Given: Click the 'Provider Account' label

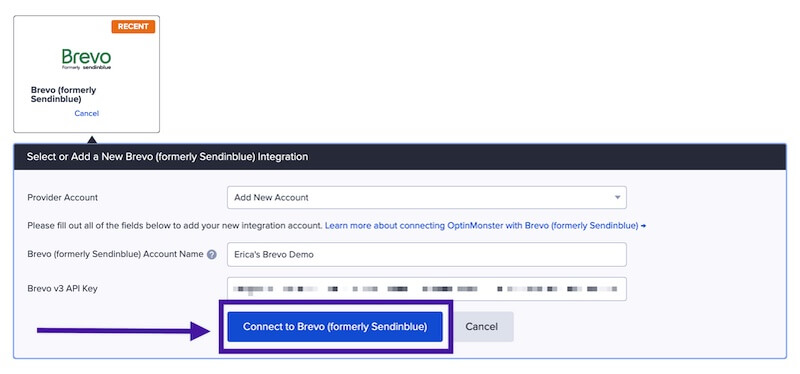Looking at the screenshot, I should coord(63,197).
